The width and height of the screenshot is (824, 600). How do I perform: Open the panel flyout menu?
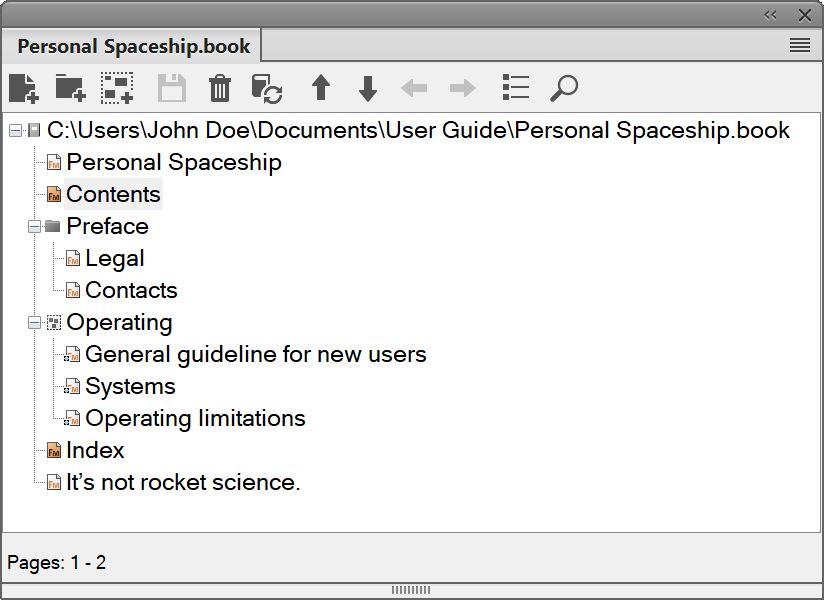pyautogui.click(x=799, y=45)
